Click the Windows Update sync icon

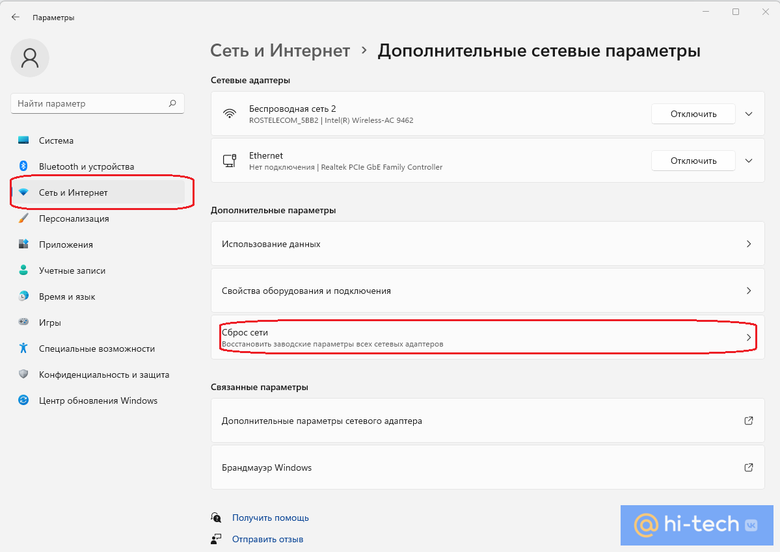click(23, 400)
